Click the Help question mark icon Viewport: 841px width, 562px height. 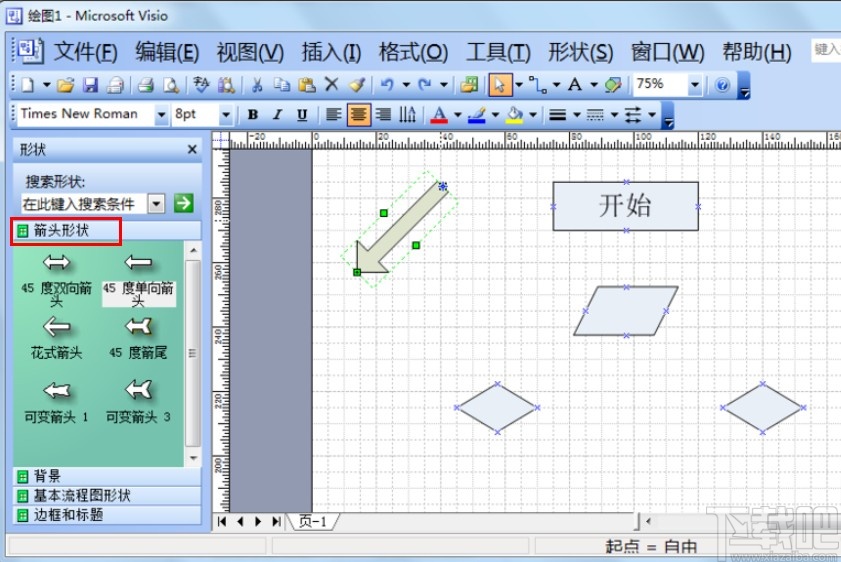[722, 85]
